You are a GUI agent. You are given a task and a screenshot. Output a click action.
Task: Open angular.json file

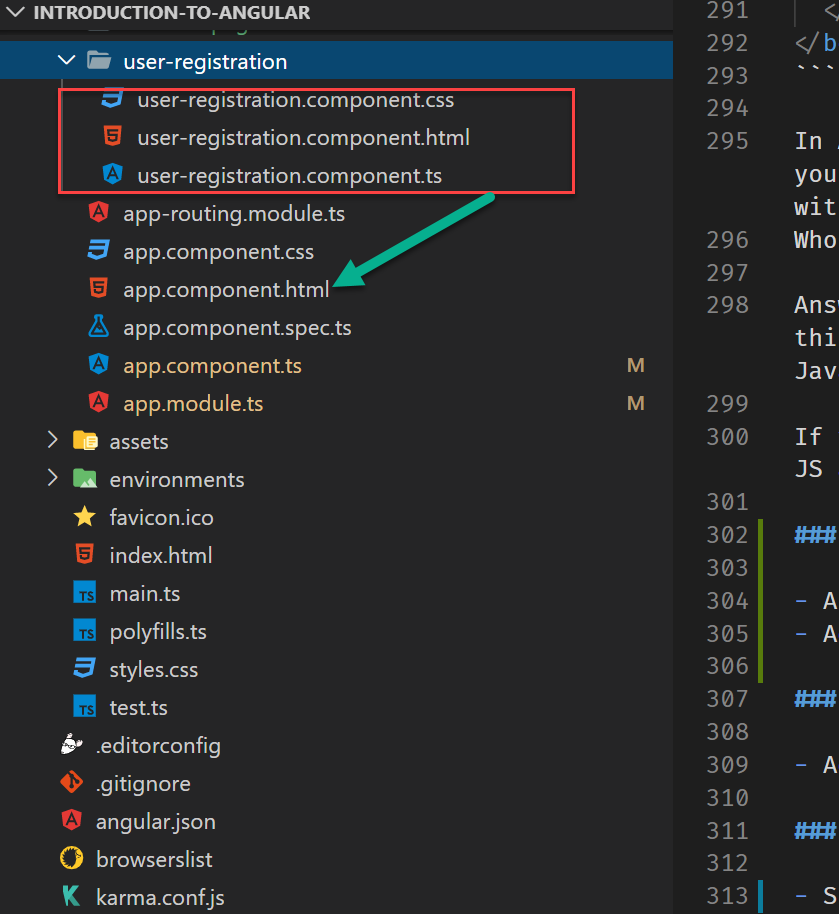point(156,821)
